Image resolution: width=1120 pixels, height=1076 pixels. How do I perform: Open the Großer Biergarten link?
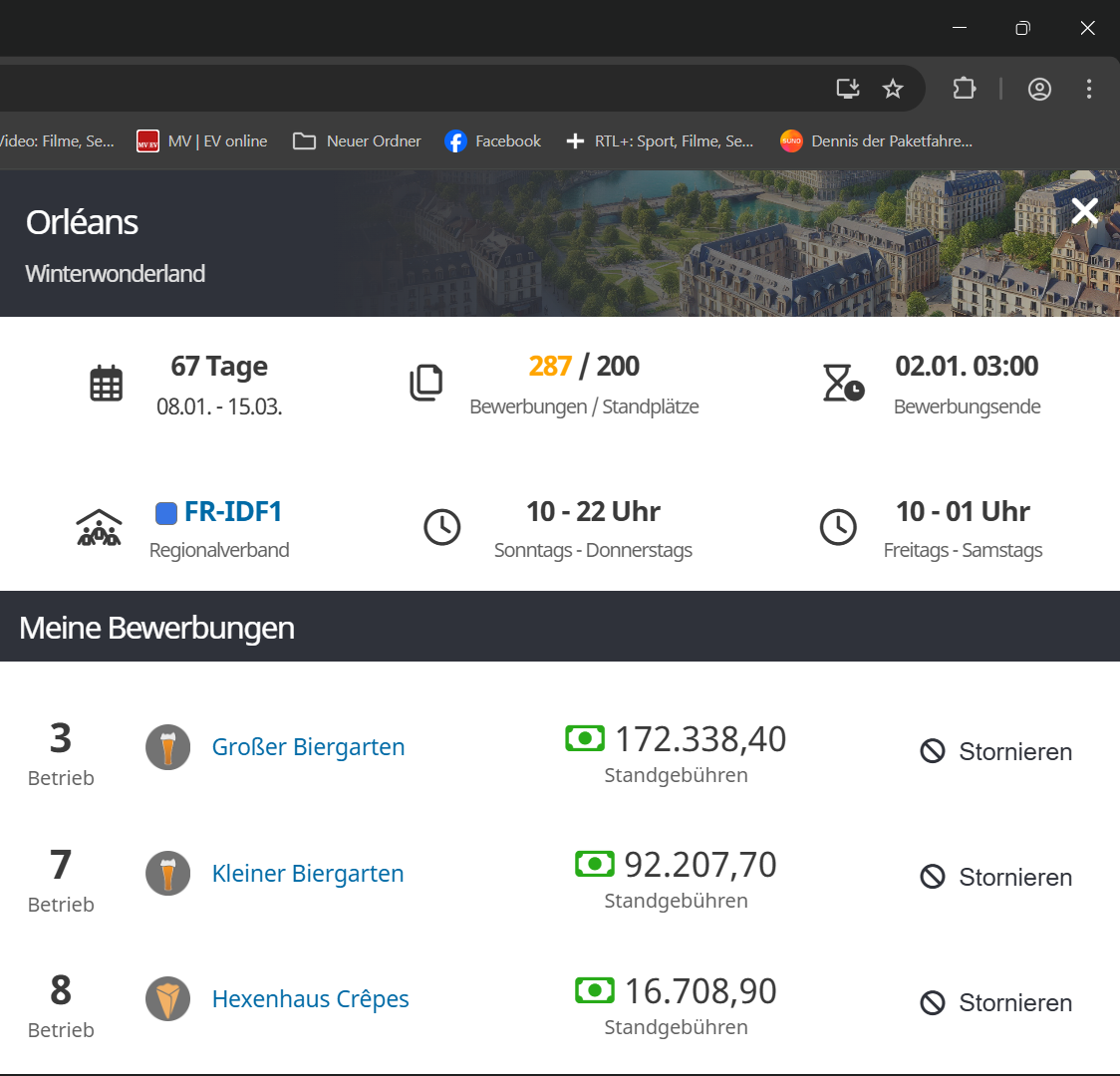click(x=308, y=747)
